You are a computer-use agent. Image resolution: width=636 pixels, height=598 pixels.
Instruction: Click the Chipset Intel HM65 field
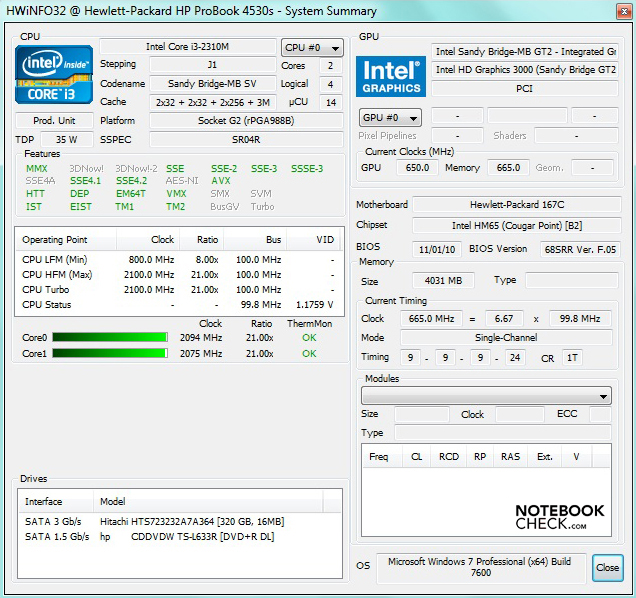(517, 225)
